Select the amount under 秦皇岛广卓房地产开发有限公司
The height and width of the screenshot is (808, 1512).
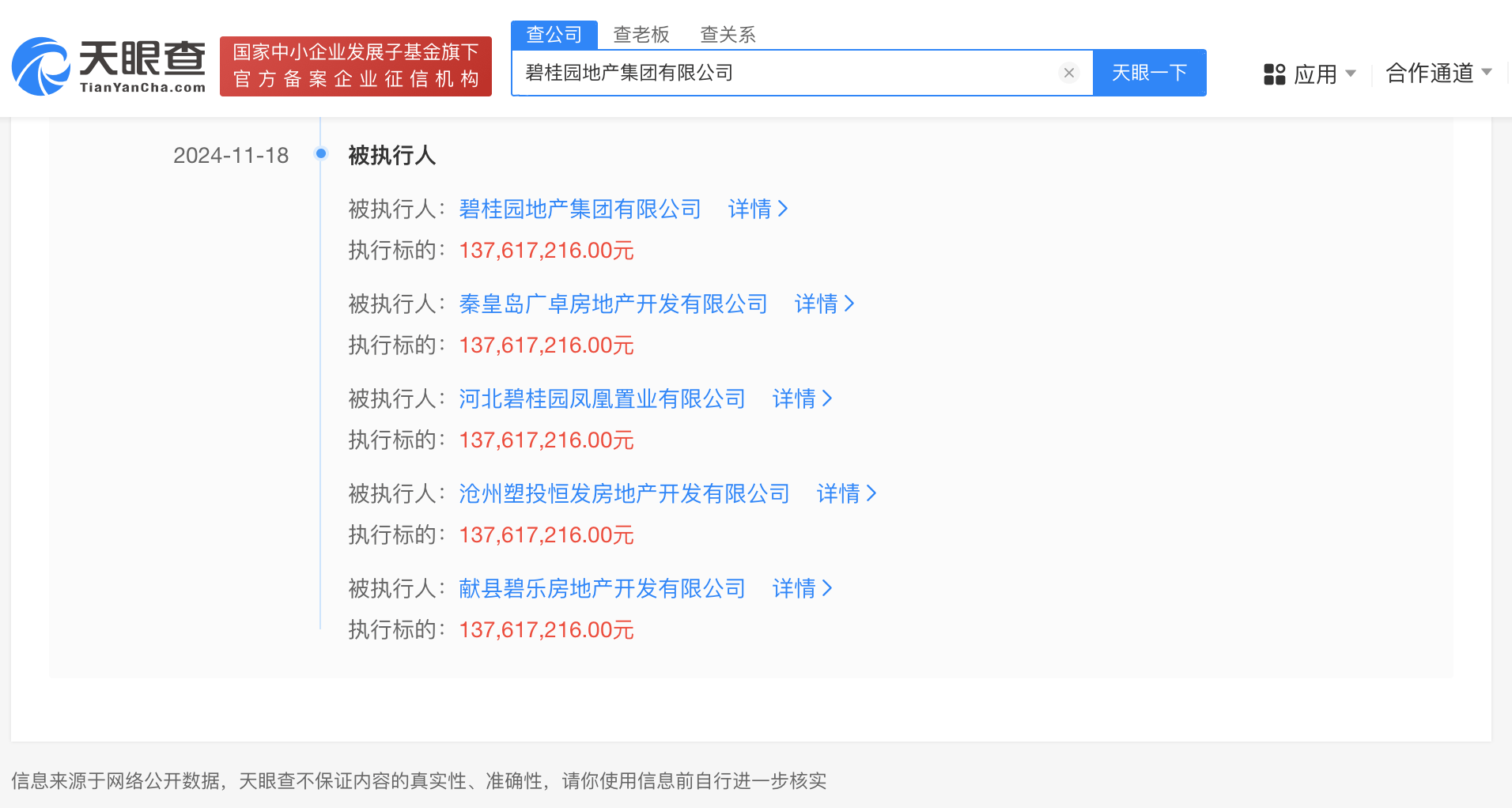click(546, 345)
